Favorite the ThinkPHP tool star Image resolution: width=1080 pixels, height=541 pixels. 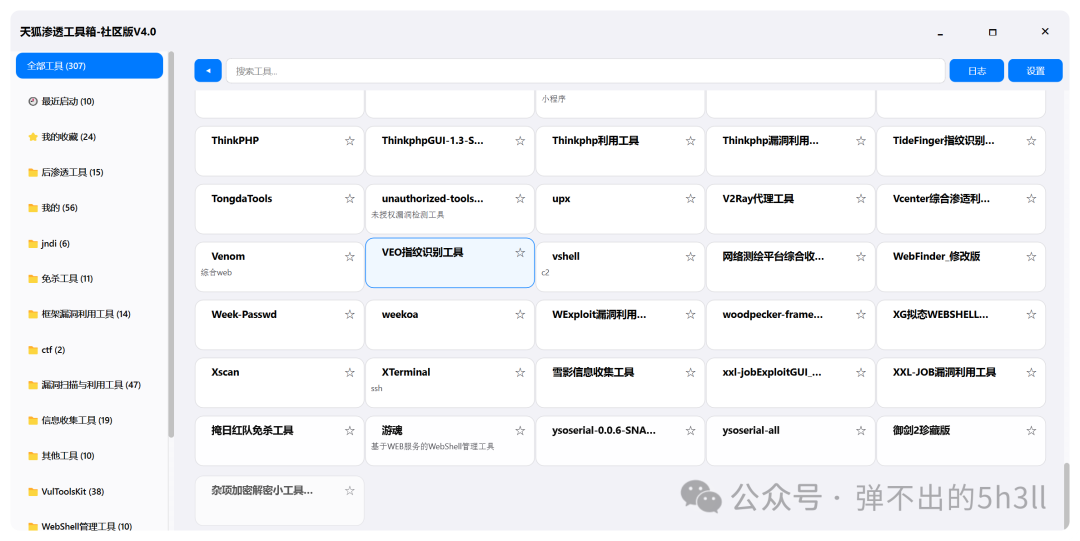(x=350, y=141)
